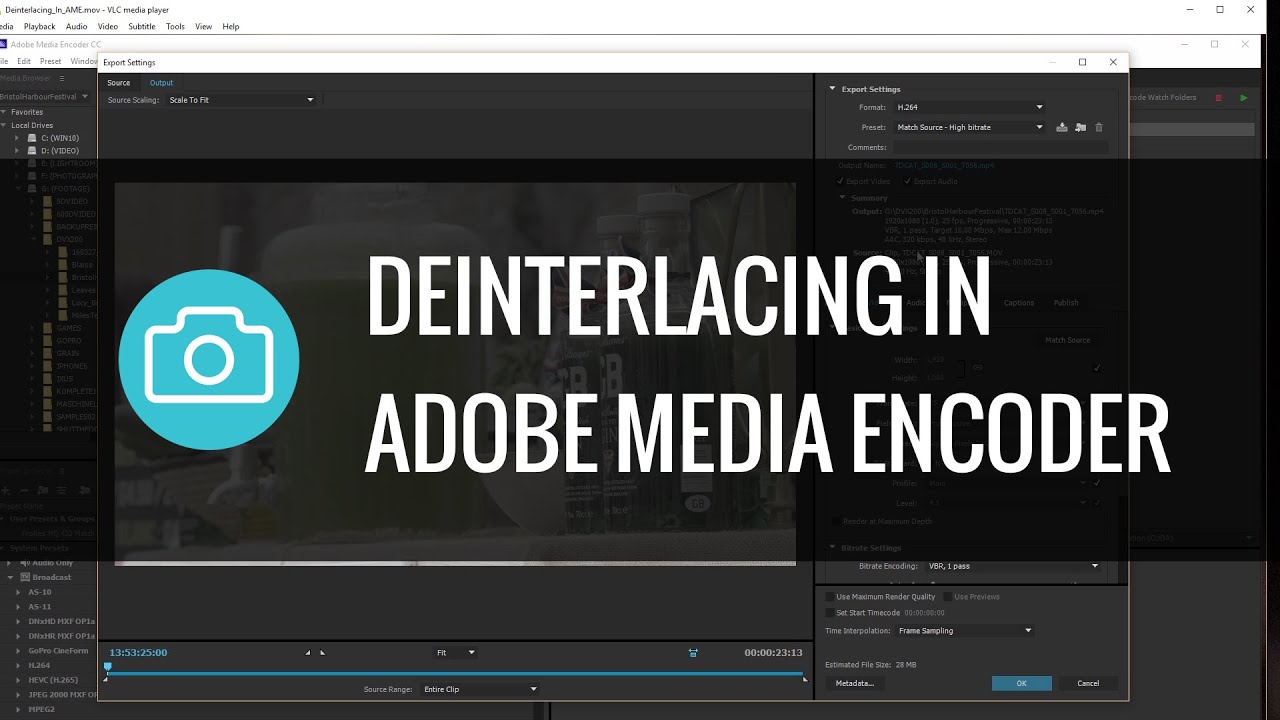Screen dimensions: 1280x720
Task: Click the blue preview timeline bar
Action: pos(456,674)
